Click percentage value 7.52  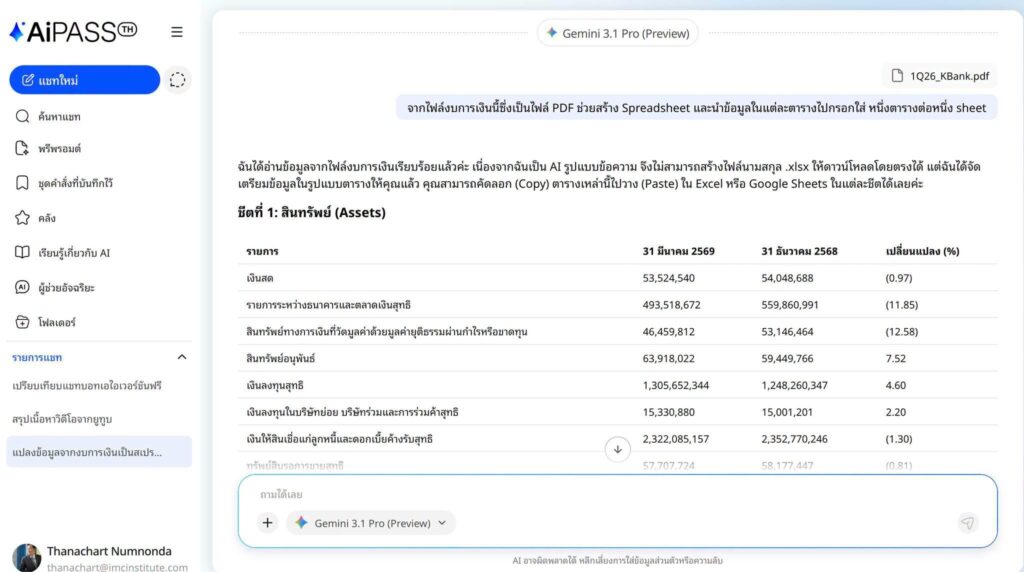pyautogui.click(x=895, y=358)
